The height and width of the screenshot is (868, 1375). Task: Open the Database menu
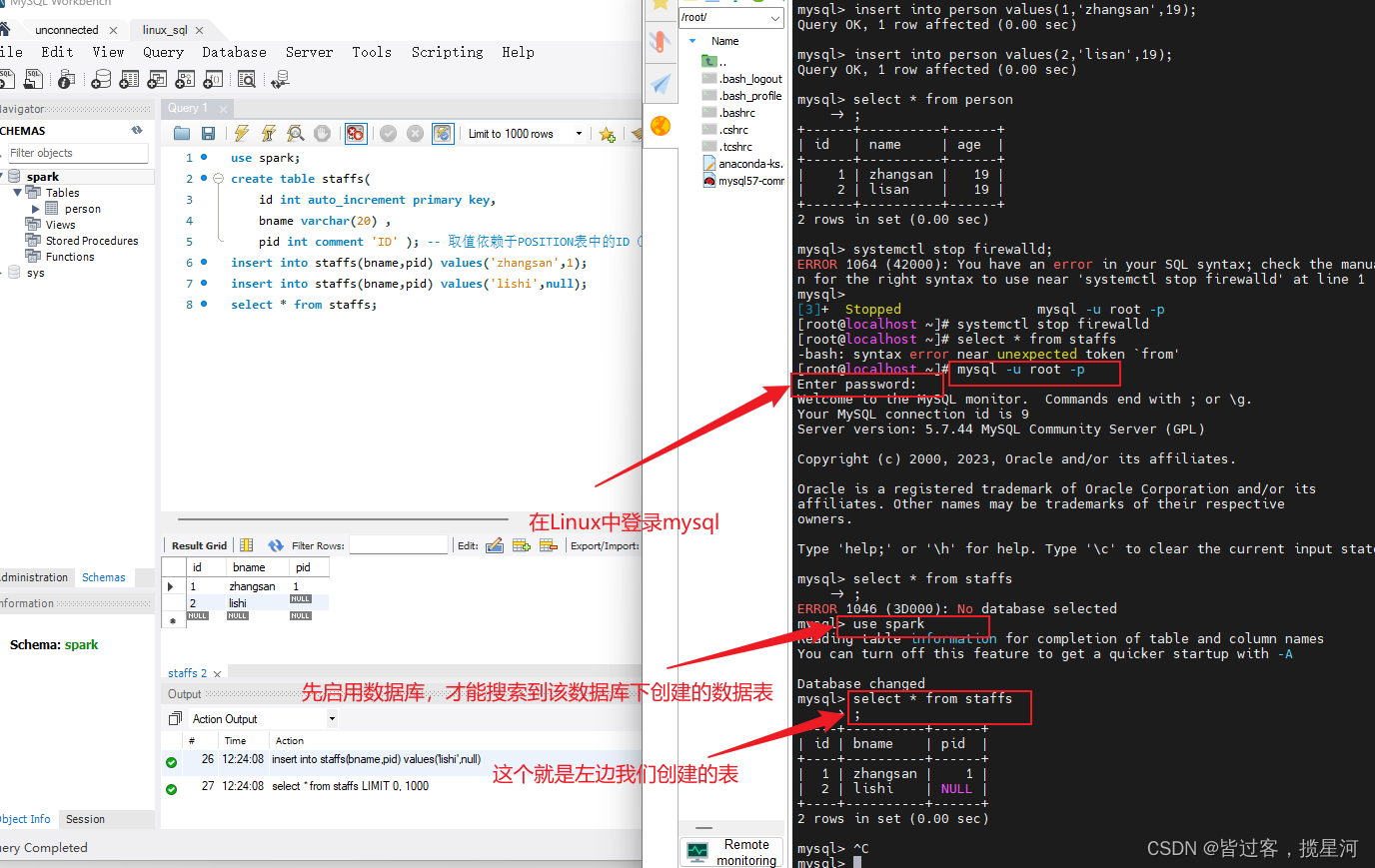coord(234,52)
